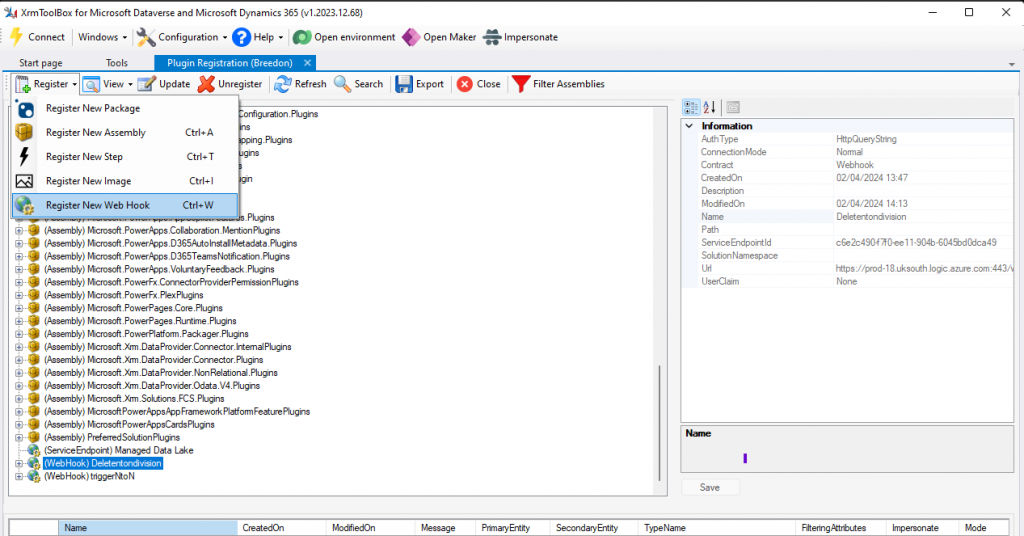Switch to the Start page tab
Screen dimensions: 1024x536
click(41, 63)
